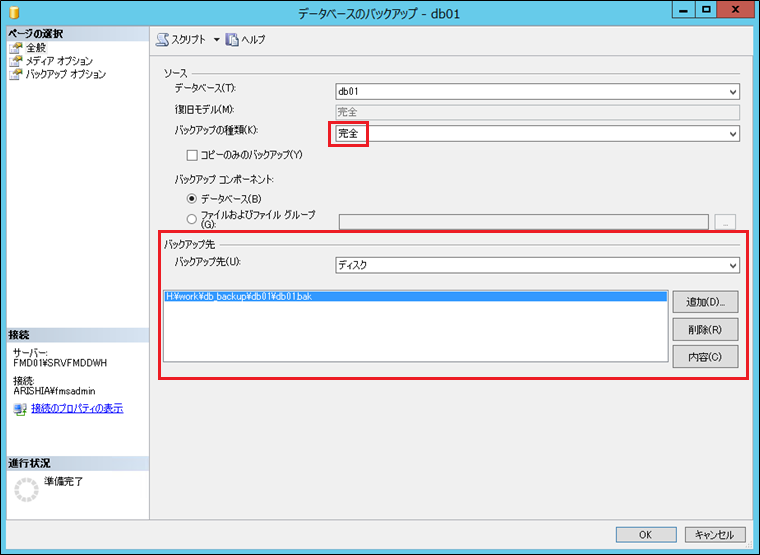The width and height of the screenshot is (760, 555).
Task: Click the ヘルプ help icon
Action: (x=232, y=40)
